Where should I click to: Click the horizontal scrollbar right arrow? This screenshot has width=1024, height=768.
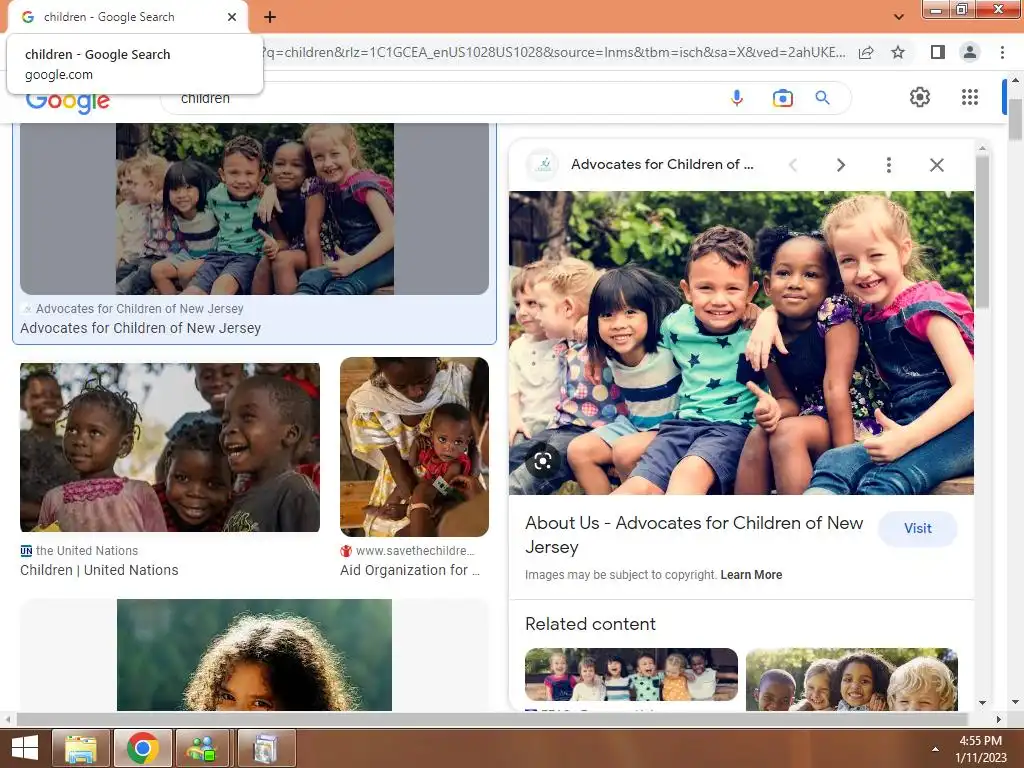coord(998,719)
